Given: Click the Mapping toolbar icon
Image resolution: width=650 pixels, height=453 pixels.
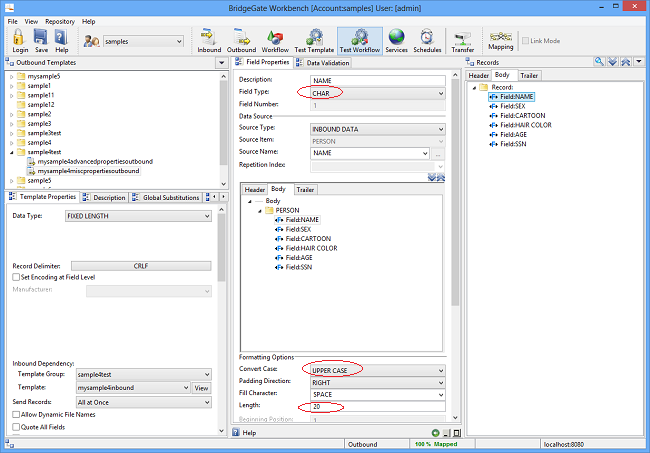Looking at the screenshot, I should tap(500, 41).
